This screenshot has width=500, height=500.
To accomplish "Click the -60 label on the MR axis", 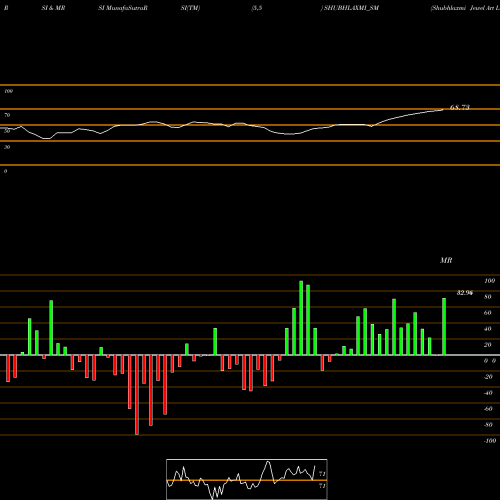I will (488, 409).
